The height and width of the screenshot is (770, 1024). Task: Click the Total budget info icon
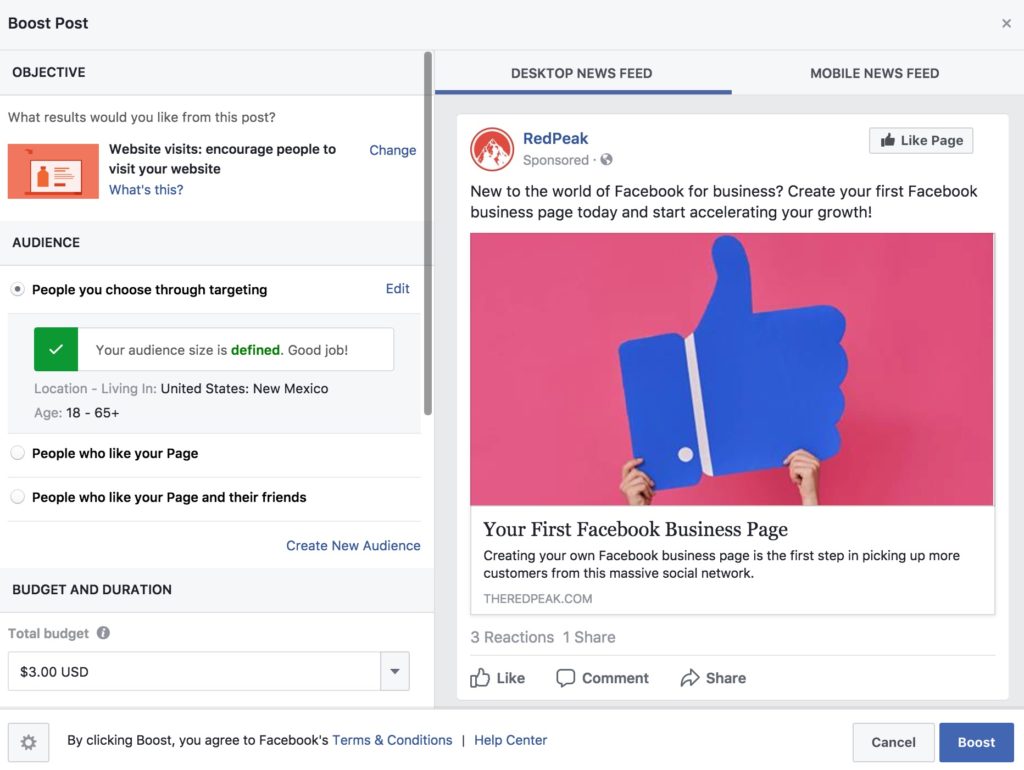103,633
